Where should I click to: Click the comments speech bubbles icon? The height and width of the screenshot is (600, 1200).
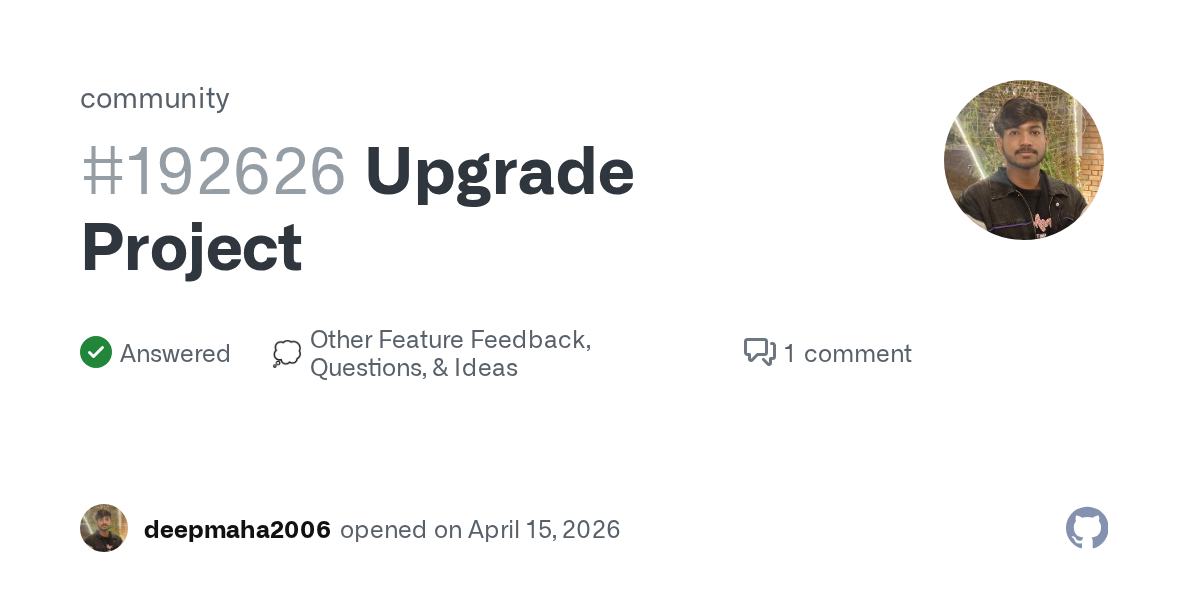[x=760, y=352]
